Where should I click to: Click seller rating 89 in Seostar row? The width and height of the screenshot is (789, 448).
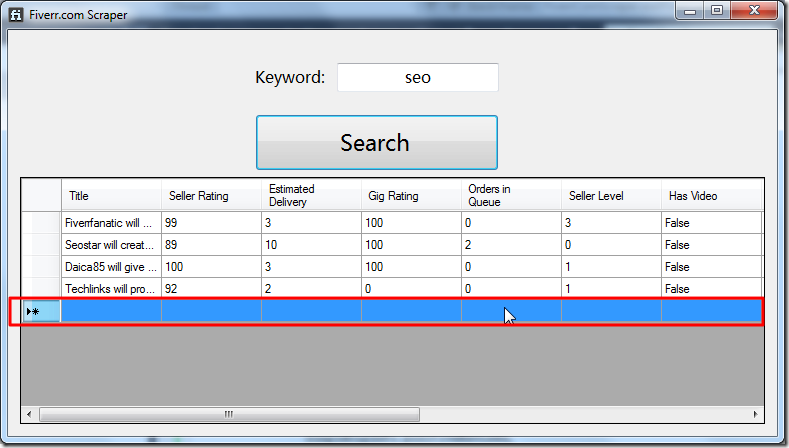pyautogui.click(x=211, y=245)
